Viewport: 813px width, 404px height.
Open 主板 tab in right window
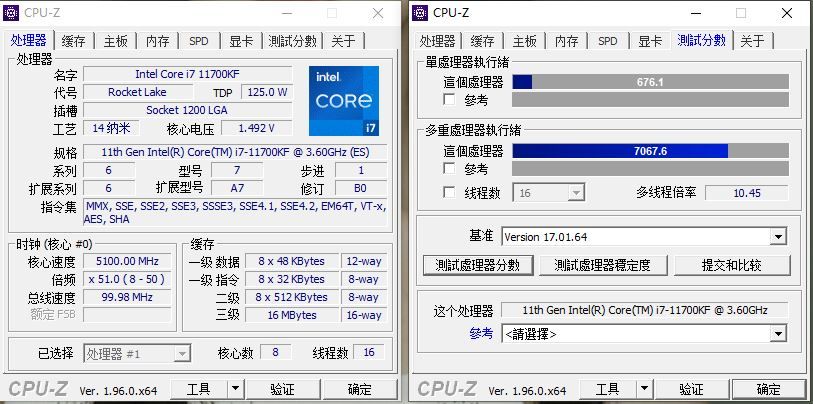tap(524, 41)
